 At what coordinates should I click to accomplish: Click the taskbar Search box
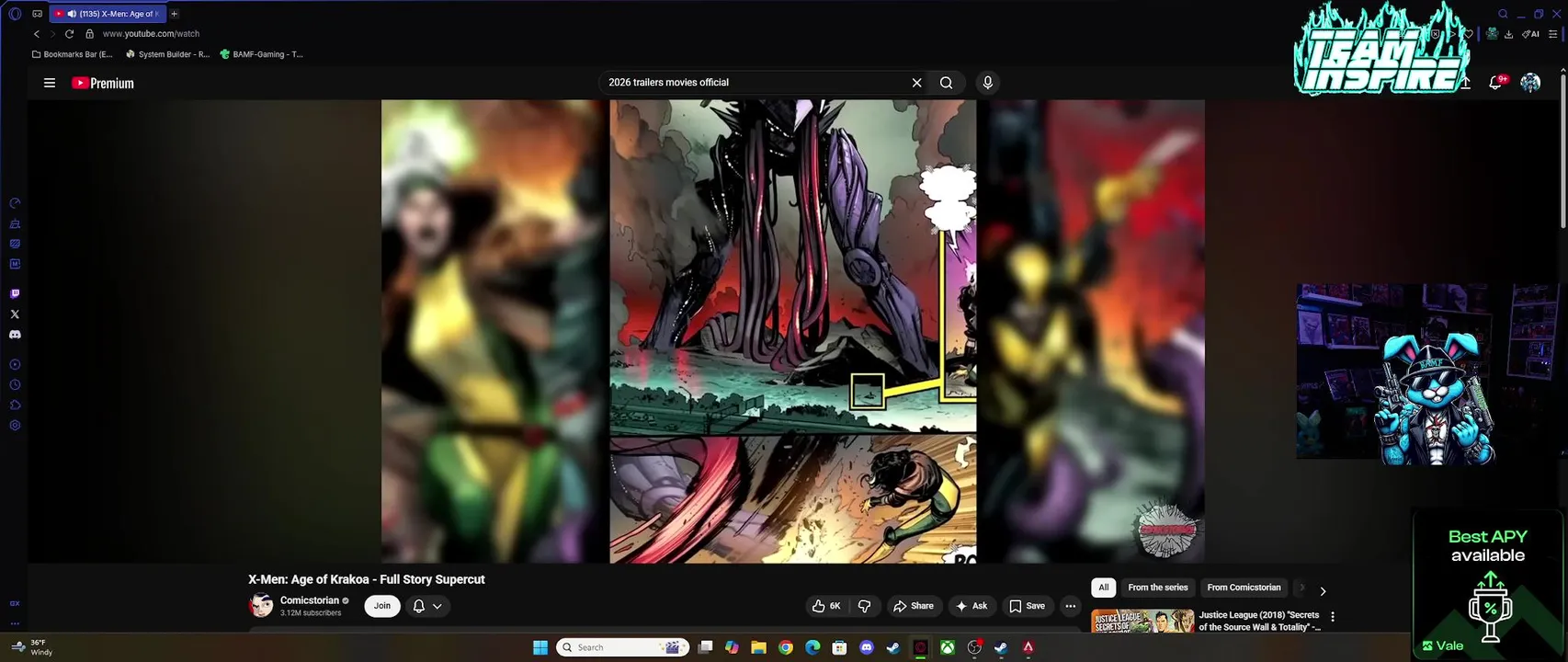[623, 647]
